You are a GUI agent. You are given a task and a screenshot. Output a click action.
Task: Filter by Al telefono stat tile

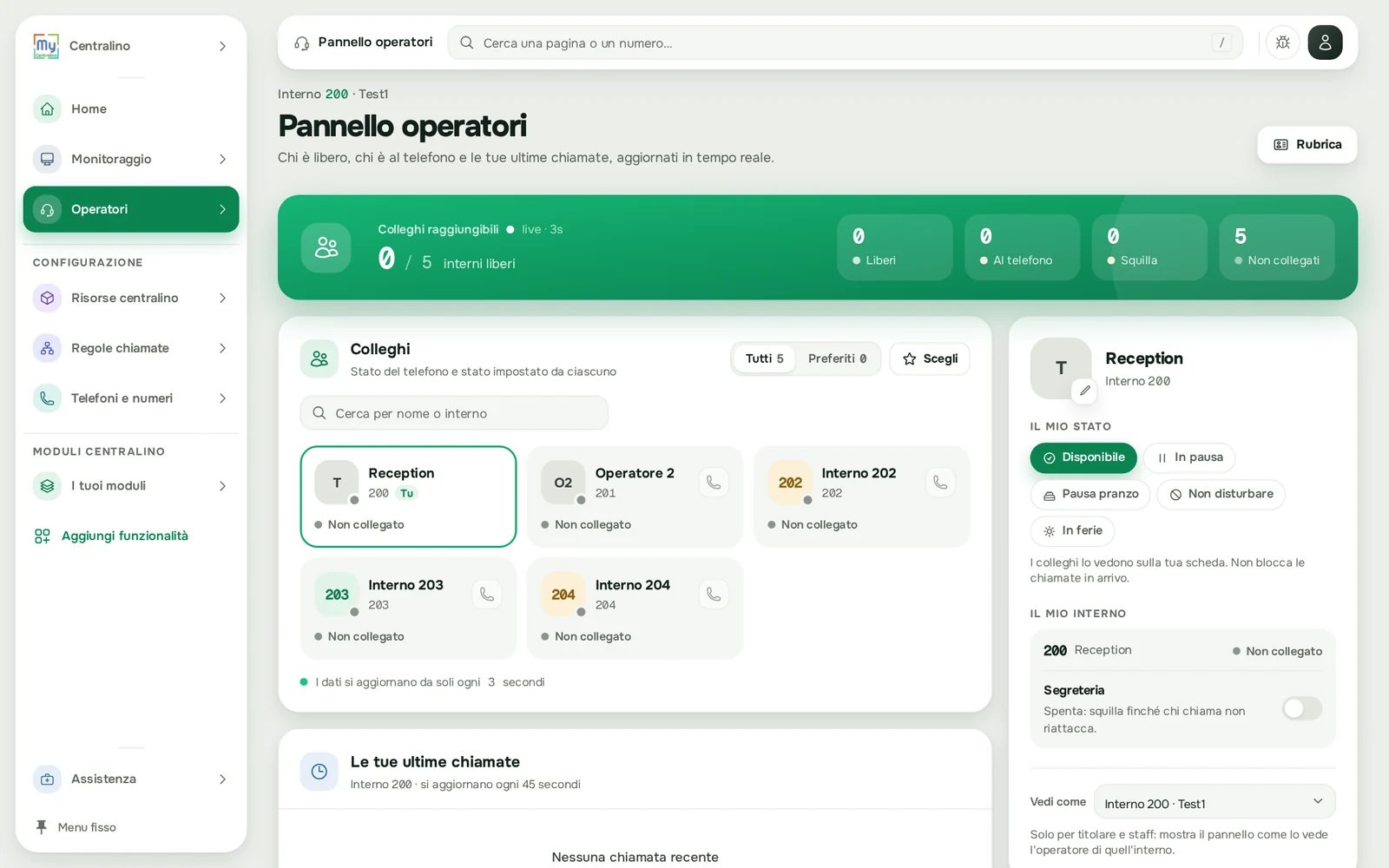click(1023, 247)
